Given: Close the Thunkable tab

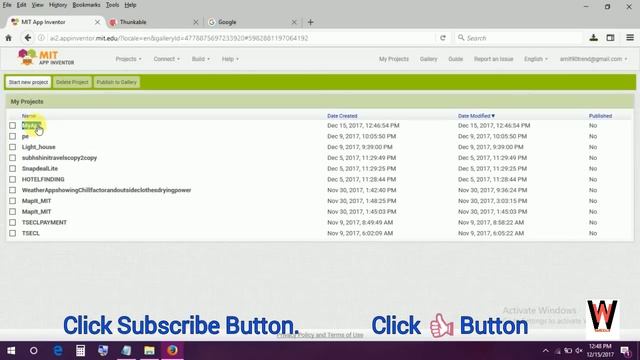Looking at the screenshot, I should click(x=196, y=22).
